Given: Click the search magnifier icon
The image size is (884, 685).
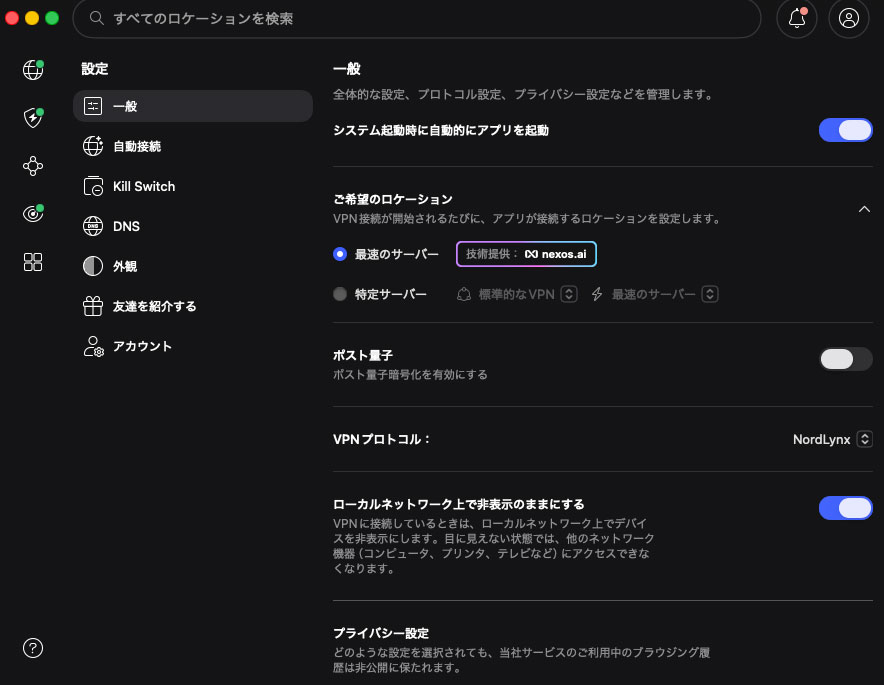Looking at the screenshot, I should point(96,18).
